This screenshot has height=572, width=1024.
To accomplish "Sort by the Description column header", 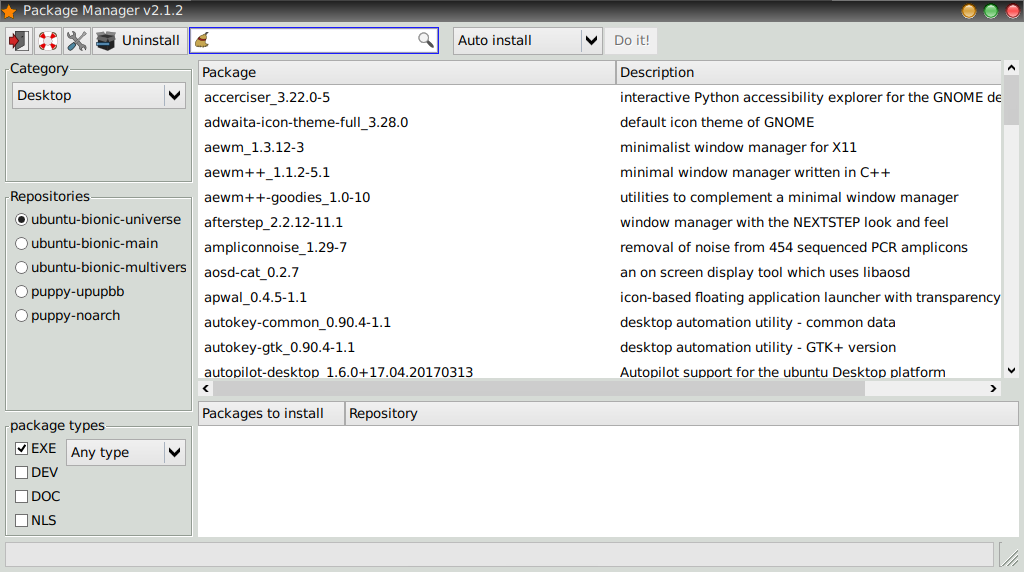I will (808, 72).
